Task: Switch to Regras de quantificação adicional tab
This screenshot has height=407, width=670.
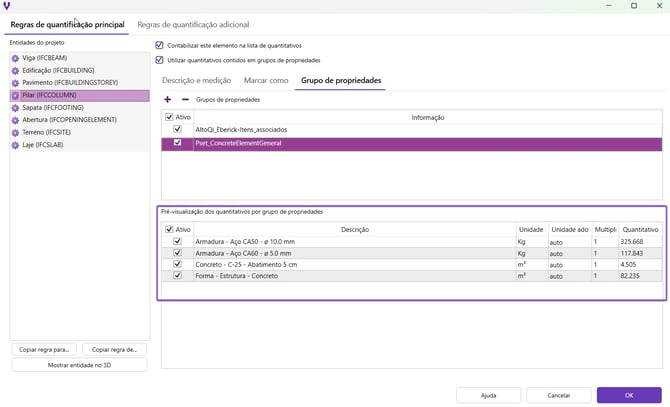Action: (193, 25)
